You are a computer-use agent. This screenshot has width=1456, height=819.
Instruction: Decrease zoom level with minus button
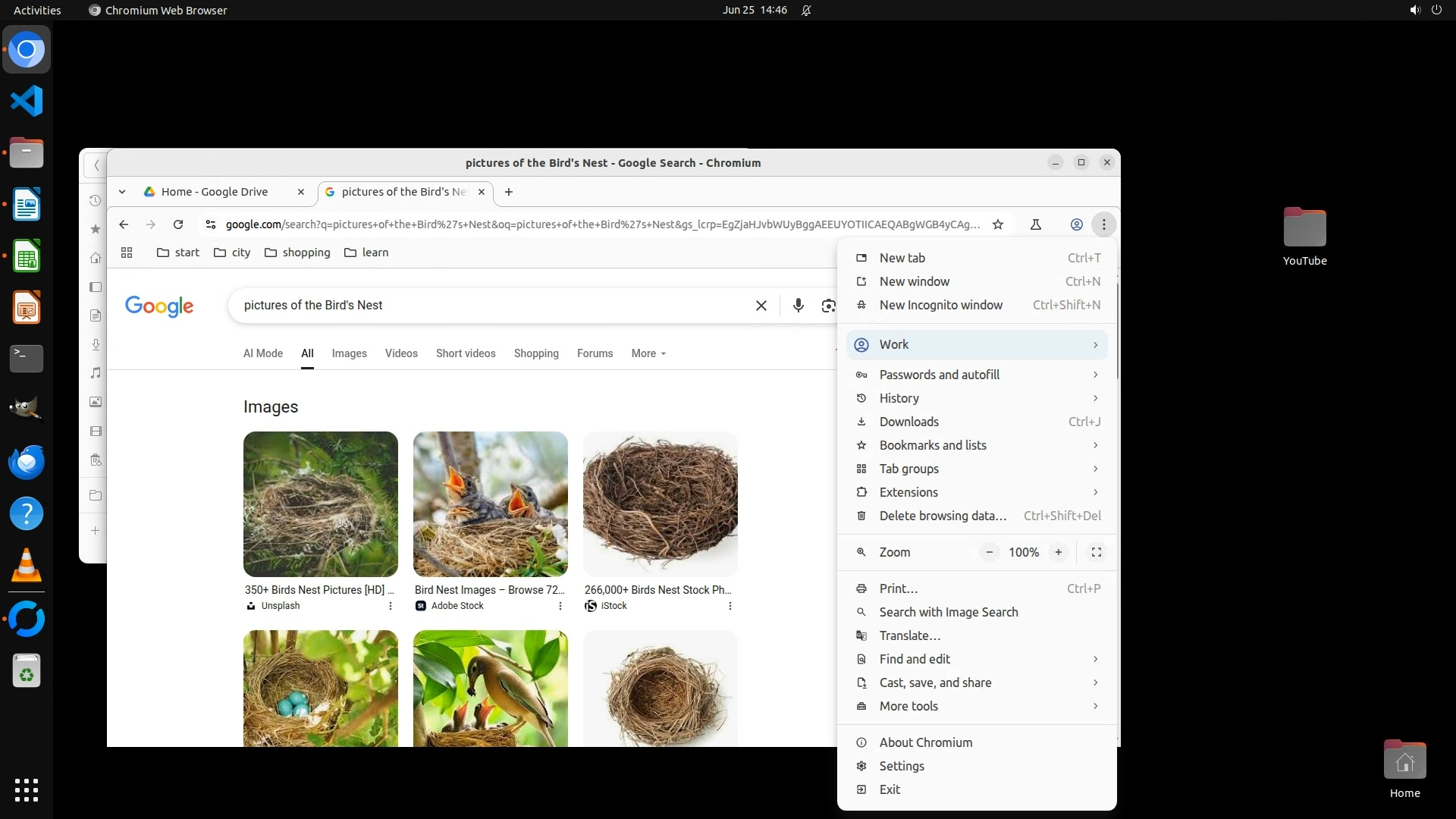(989, 552)
